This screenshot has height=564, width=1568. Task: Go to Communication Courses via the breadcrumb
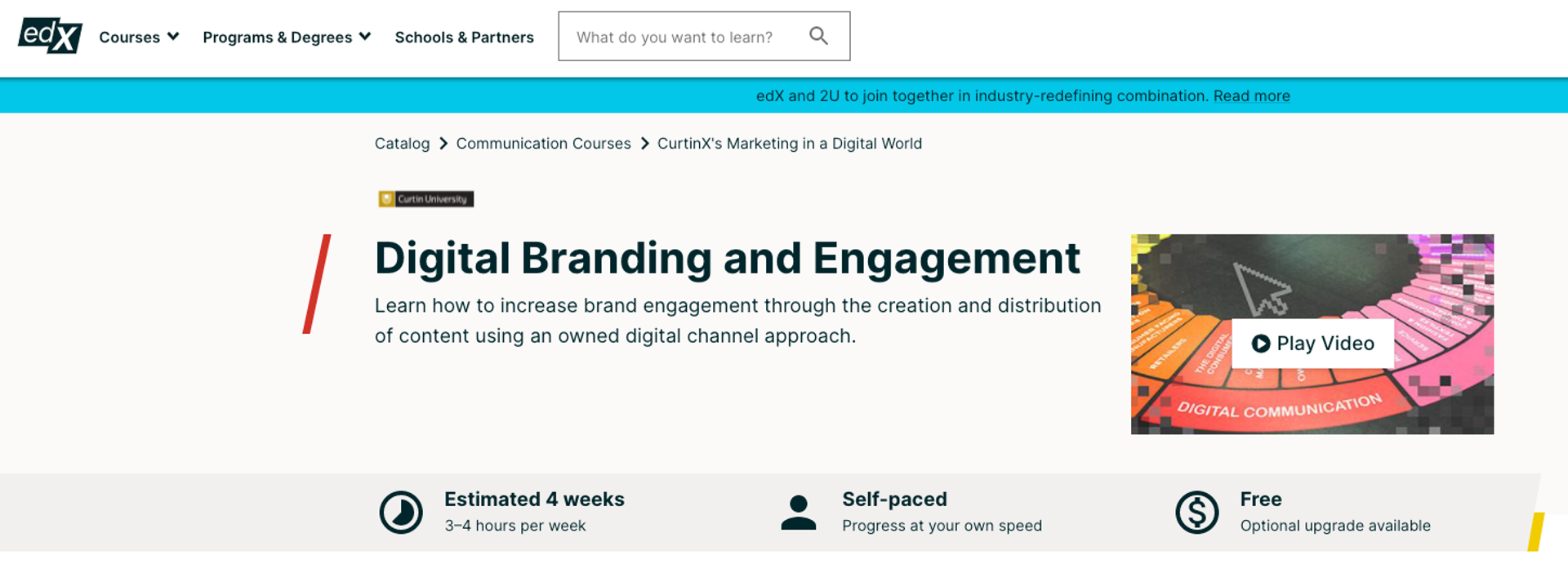point(543,143)
